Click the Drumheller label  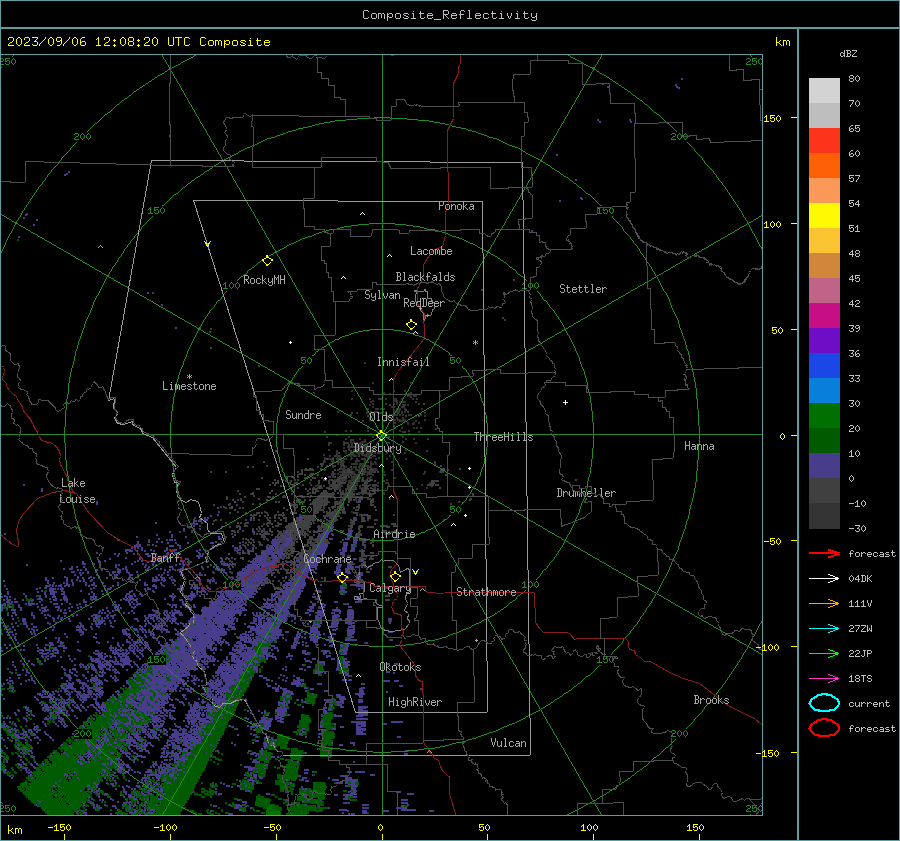coord(586,493)
